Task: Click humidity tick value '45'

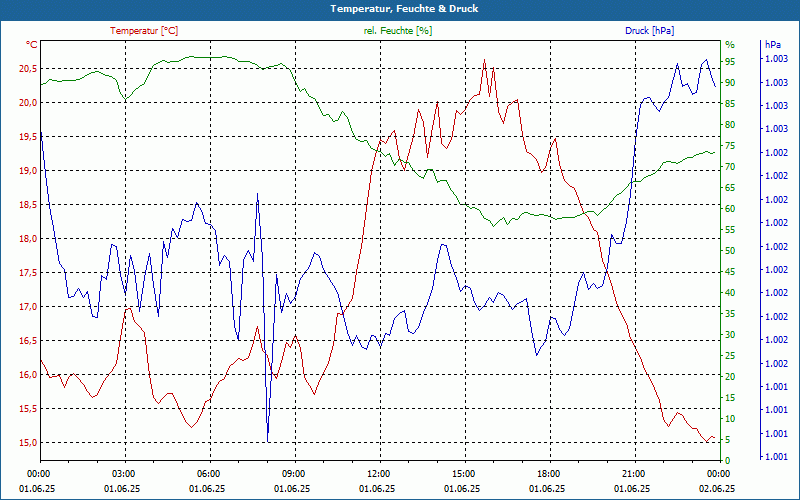Action: tap(730, 272)
